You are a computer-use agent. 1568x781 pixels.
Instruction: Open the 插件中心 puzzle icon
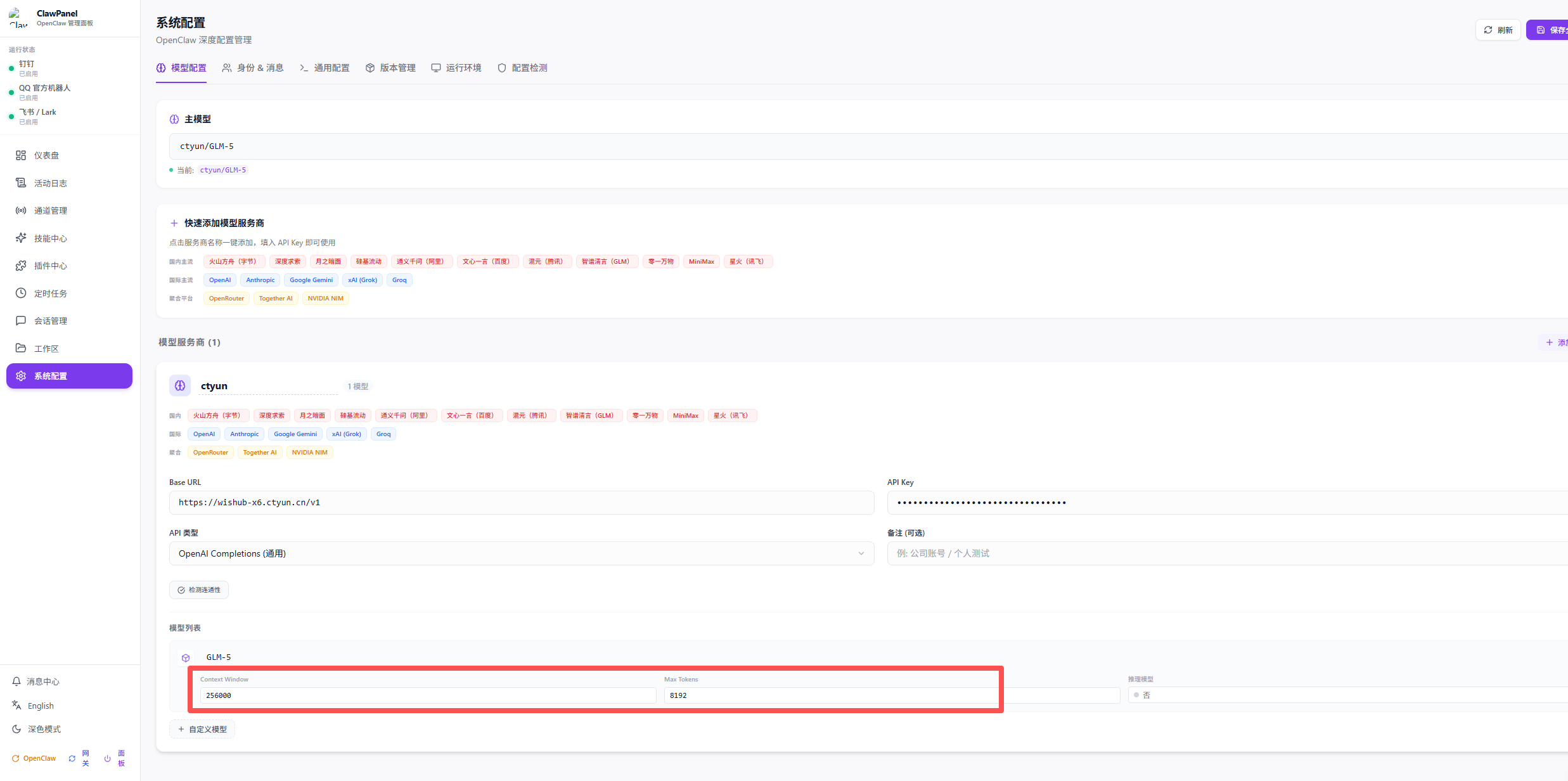(21, 266)
